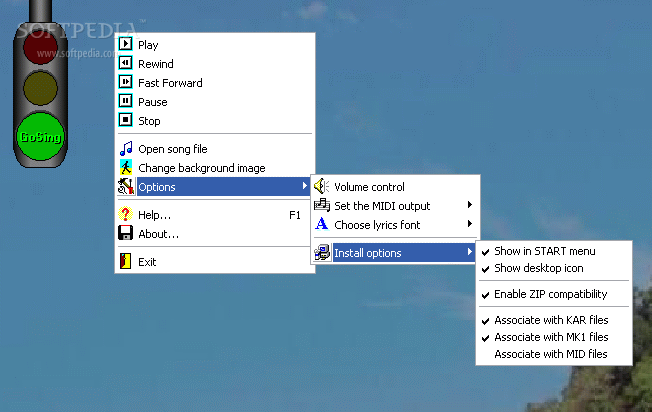
Task: Click the F1 shortcut label
Action: [294, 215]
